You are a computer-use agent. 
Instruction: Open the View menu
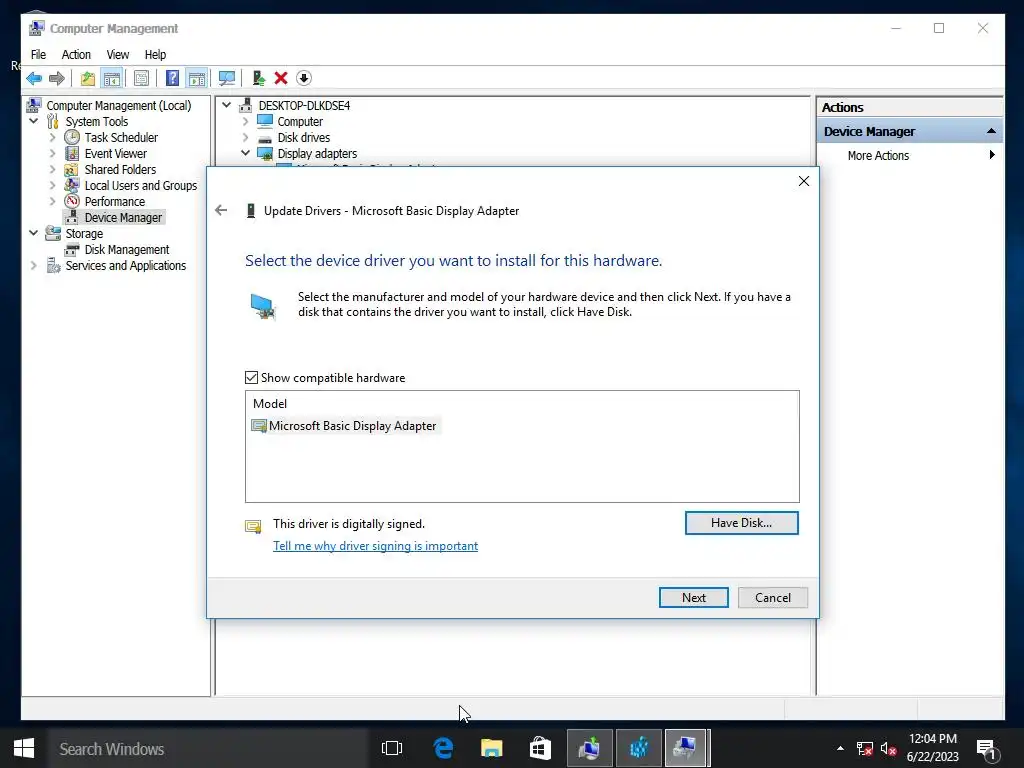(x=118, y=55)
